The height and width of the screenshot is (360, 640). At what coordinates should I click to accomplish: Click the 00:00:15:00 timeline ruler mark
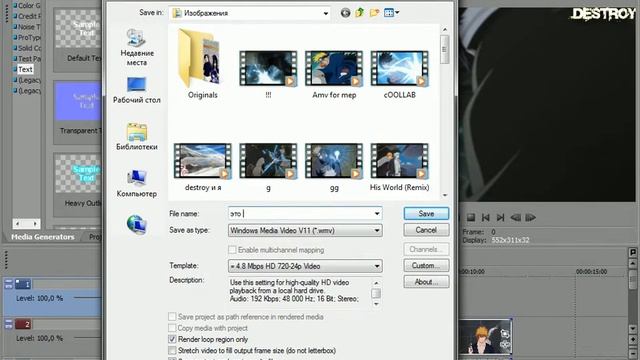[591, 271]
